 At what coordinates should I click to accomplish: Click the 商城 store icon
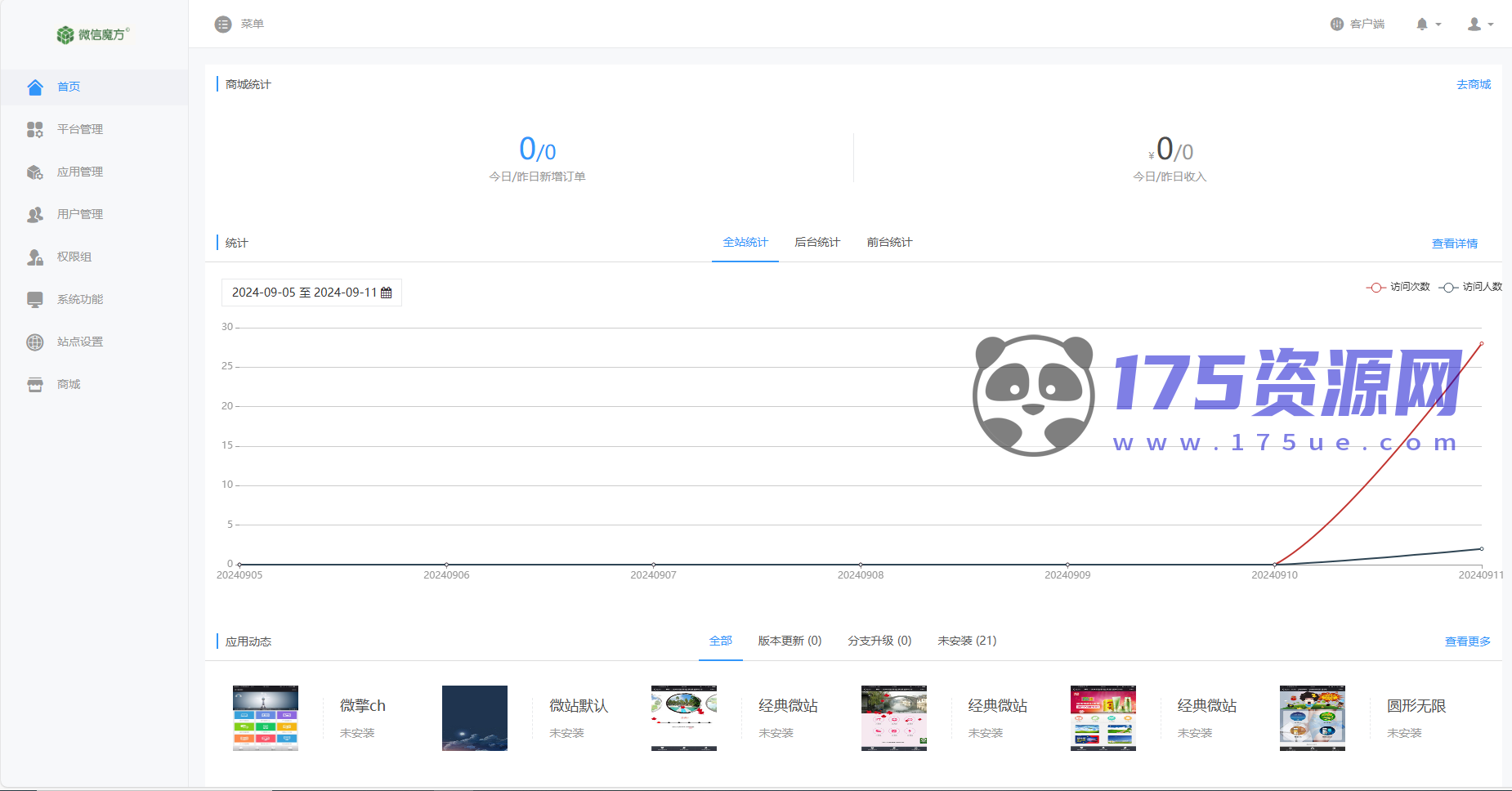point(35,384)
